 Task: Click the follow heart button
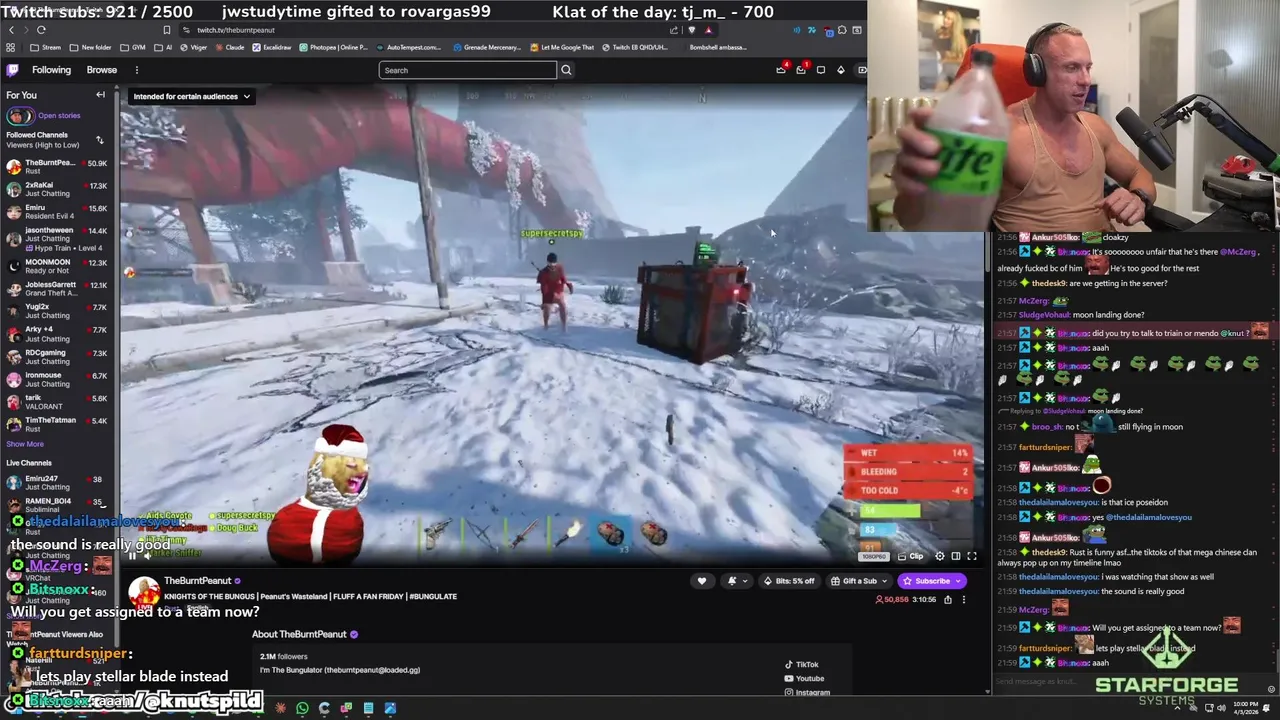click(x=702, y=581)
